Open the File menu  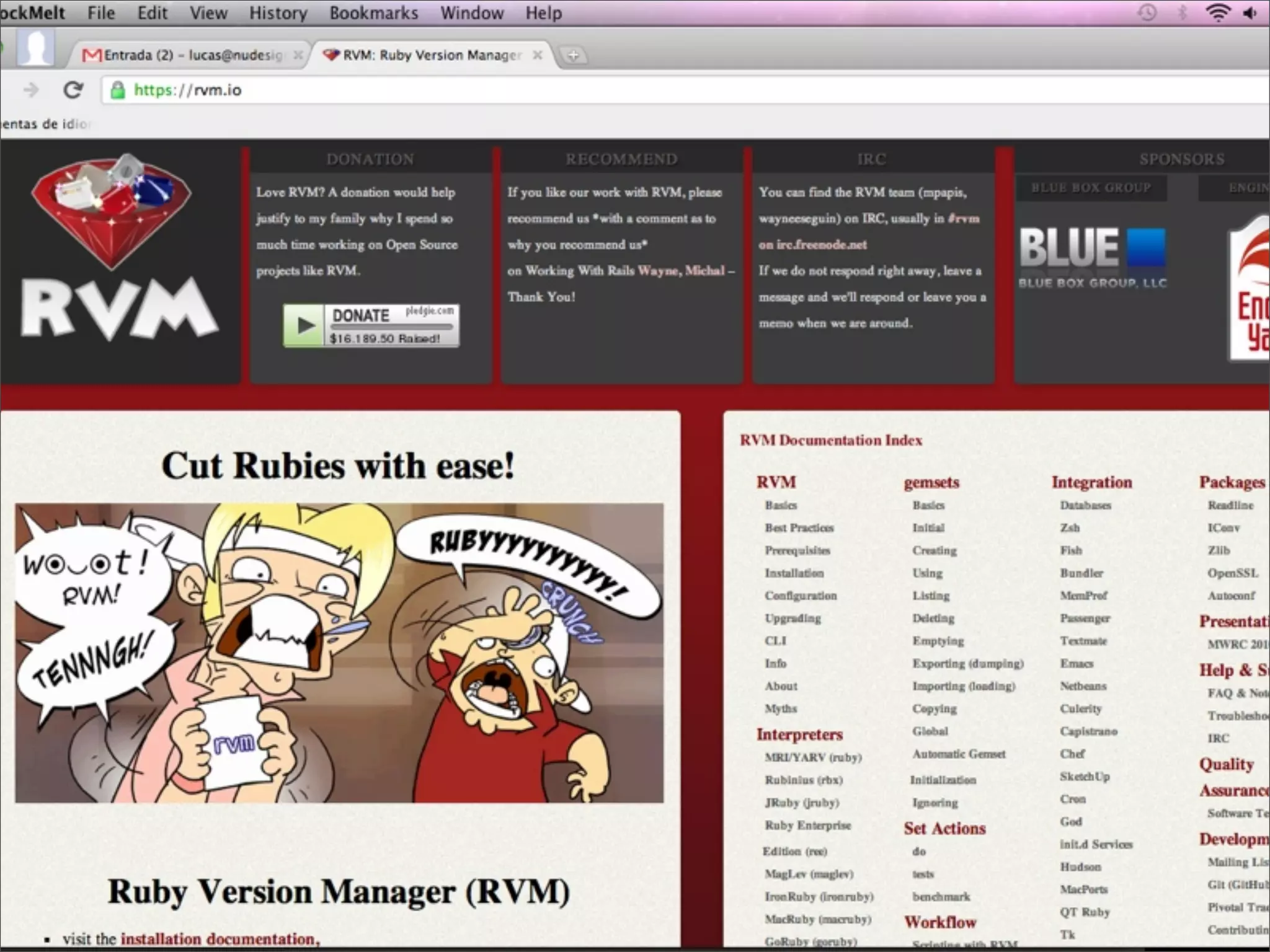(x=101, y=13)
